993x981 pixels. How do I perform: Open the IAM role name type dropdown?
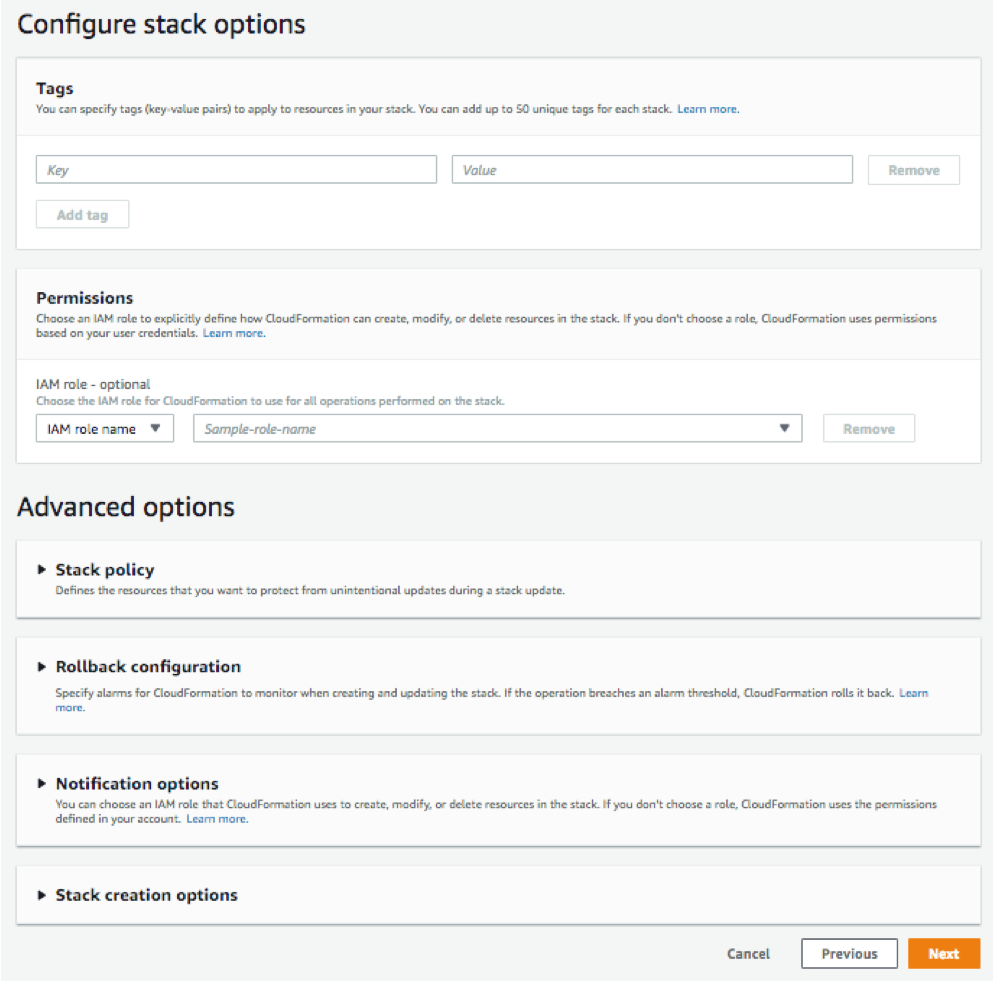point(104,429)
